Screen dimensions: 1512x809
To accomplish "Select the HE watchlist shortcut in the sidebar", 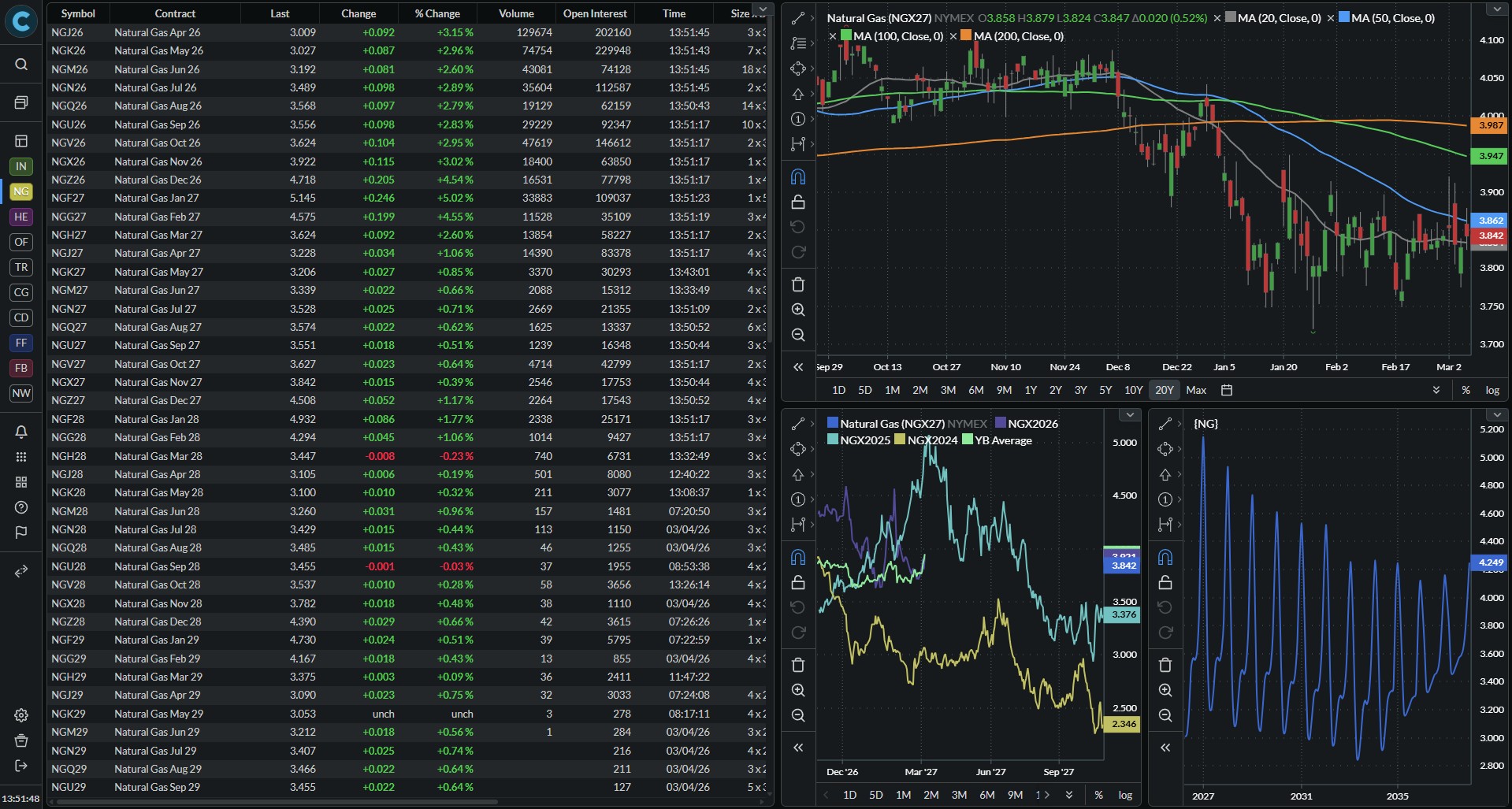I will point(21,217).
